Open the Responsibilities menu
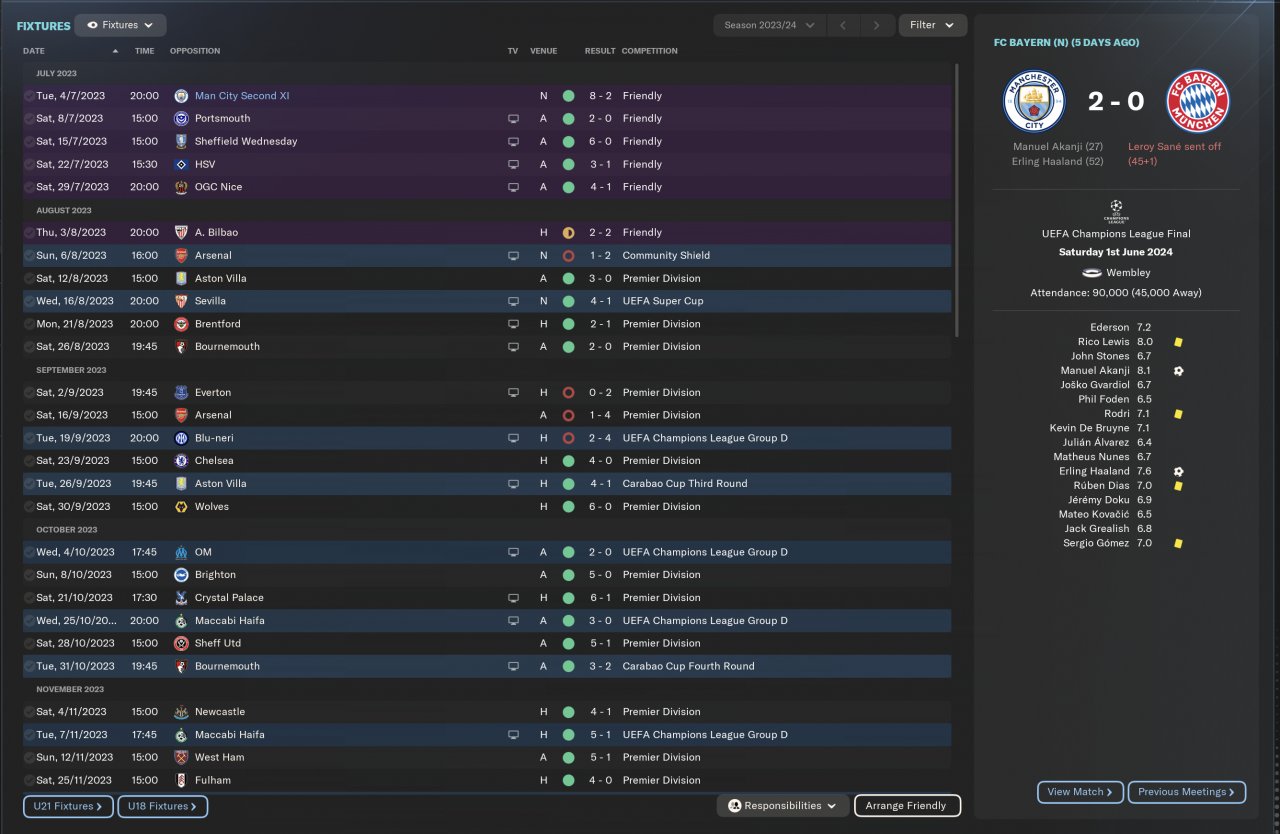Image resolution: width=1280 pixels, height=834 pixels. coord(782,805)
